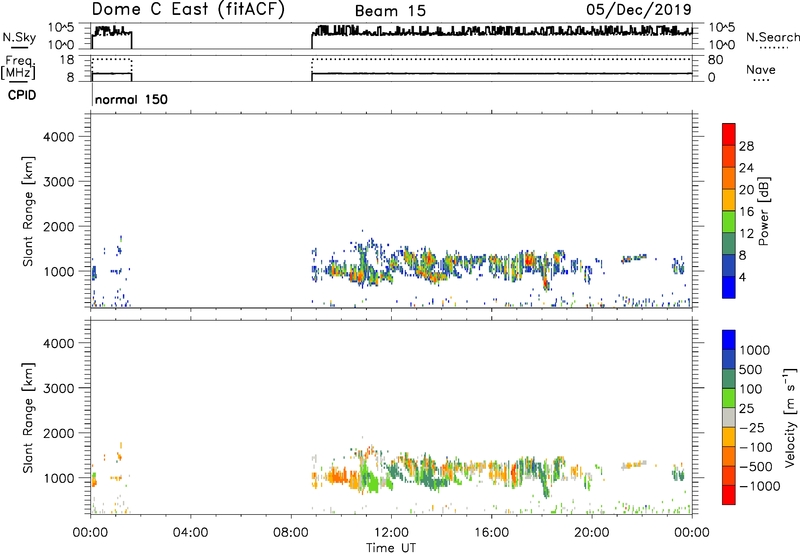Image resolution: width=800 pixels, height=554 pixels.
Task: Click the blue top of Velocity colorbar
Action: 729,340
